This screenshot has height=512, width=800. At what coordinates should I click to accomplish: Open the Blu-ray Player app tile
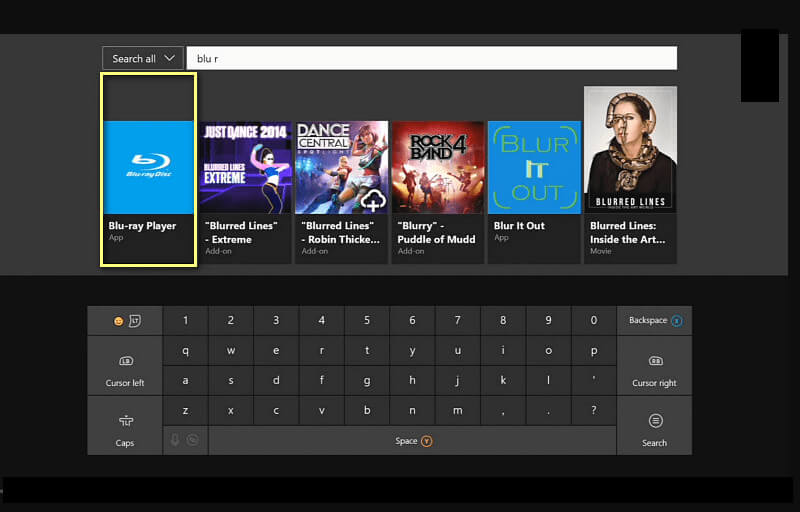[148, 169]
